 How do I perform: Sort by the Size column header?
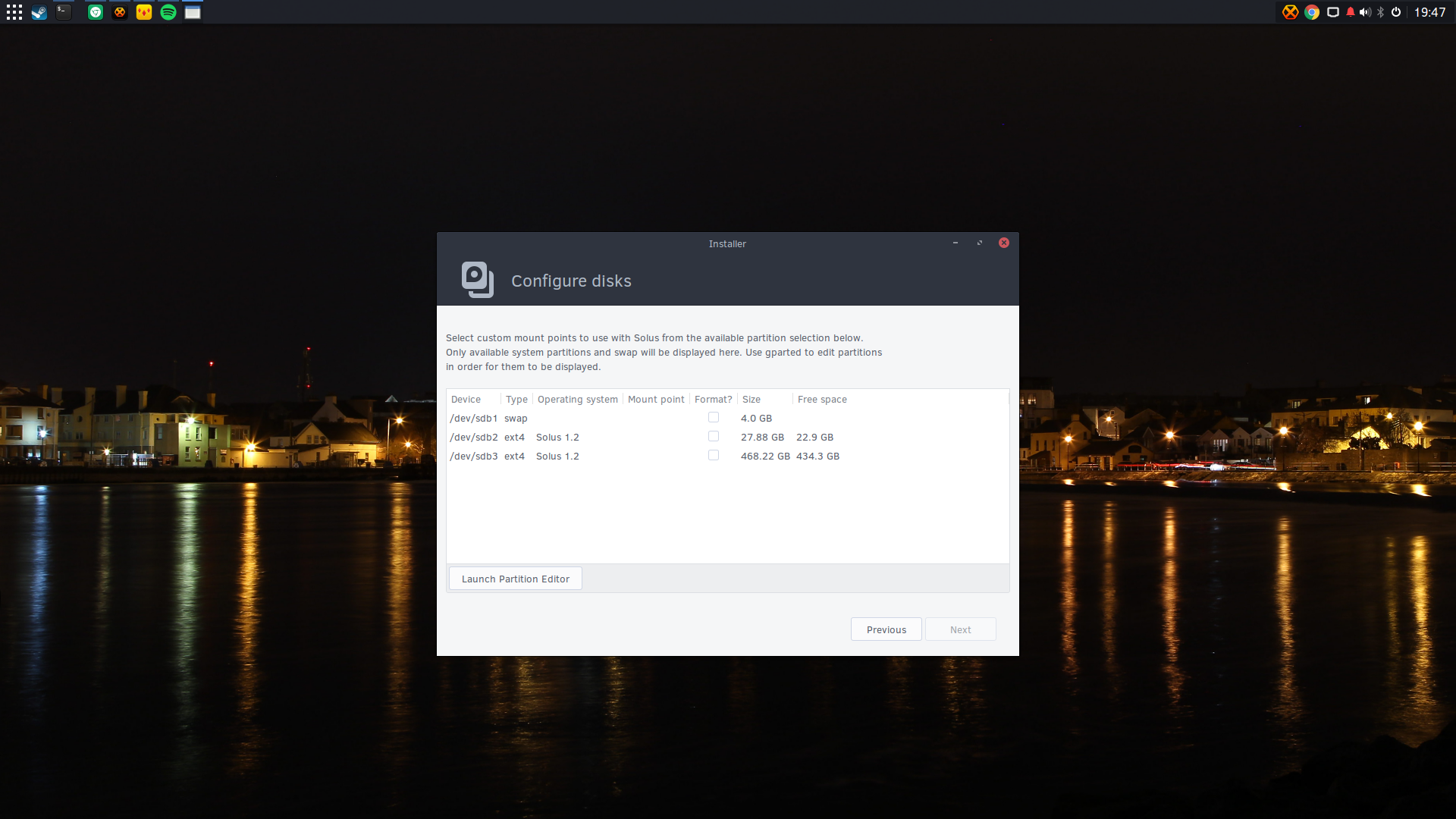coord(764,400)
